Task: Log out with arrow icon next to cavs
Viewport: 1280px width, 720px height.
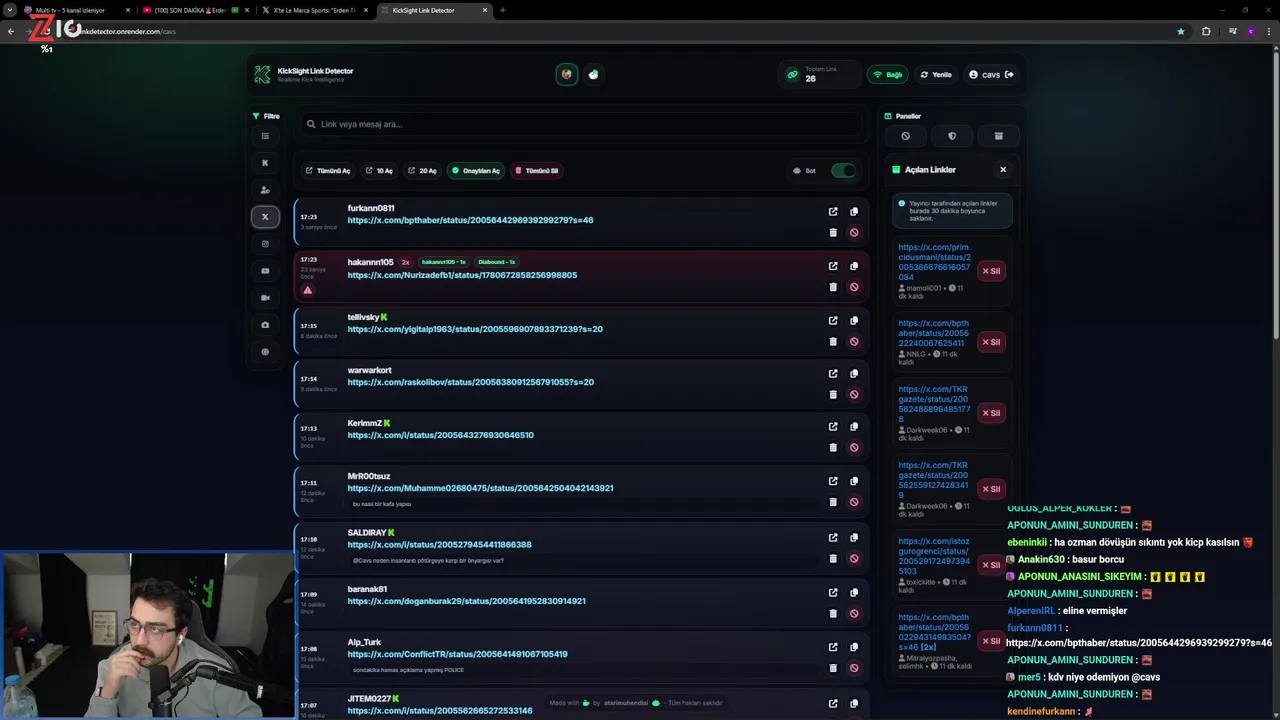Action: [x=1009, y=74]
